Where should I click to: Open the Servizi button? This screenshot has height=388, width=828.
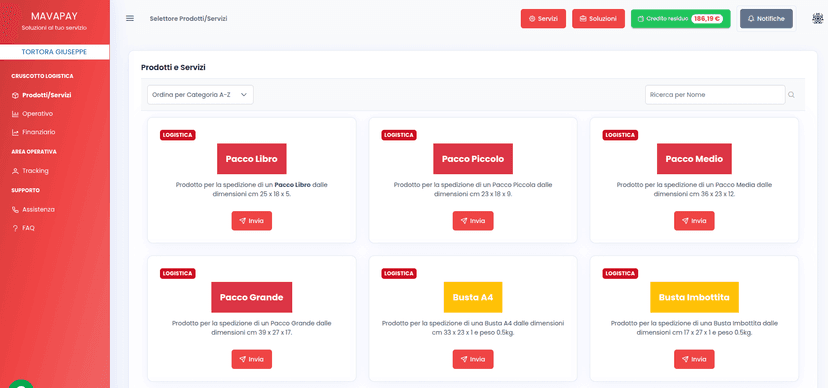click(x=543, y=18)
